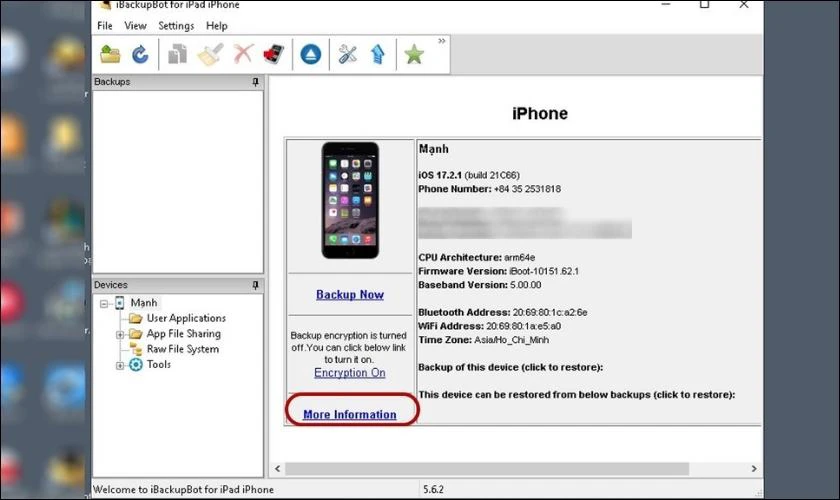Viewport: 840px width, 500px height.
Task: Click the blue up arrow toolbar icon
Action: [x=378, y=54]
